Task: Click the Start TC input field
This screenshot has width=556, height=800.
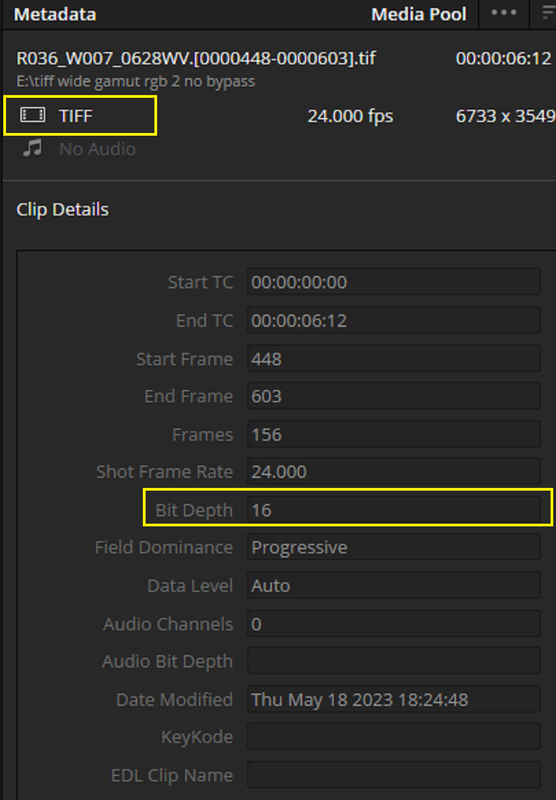Action: (394, 282)
